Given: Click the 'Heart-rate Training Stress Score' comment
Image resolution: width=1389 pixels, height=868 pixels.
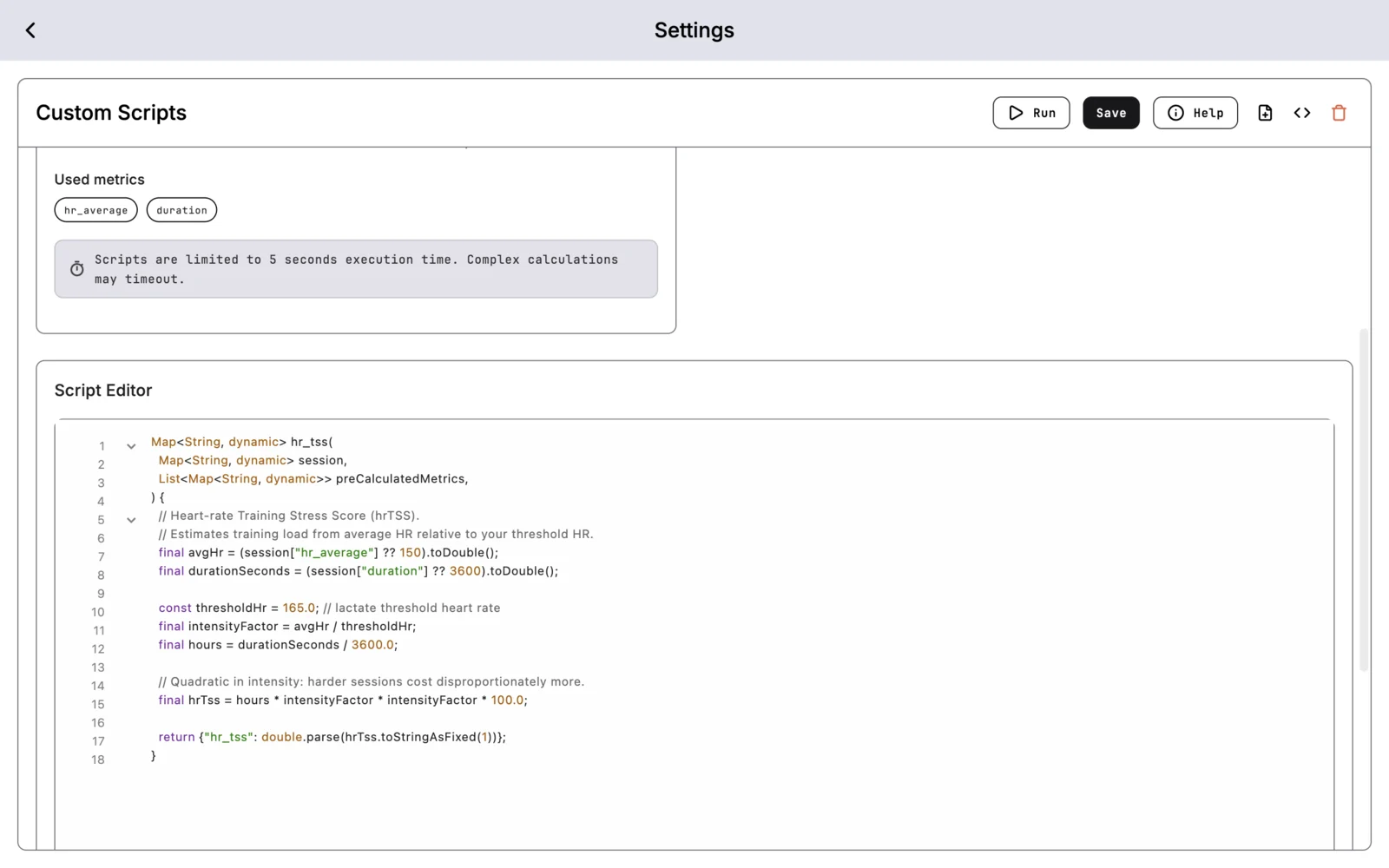Looking at the screenshot, I should (288, 516).
